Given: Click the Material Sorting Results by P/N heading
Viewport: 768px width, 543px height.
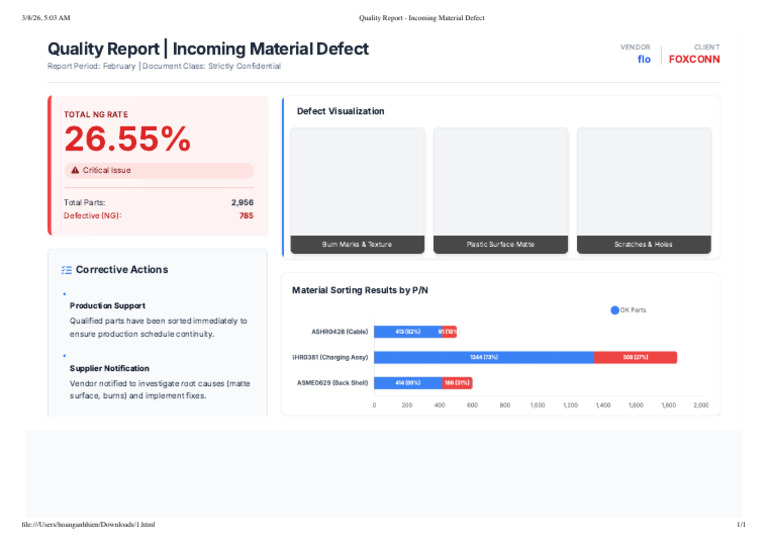Looking at the screenshot, I should click(x=360, y=290).
